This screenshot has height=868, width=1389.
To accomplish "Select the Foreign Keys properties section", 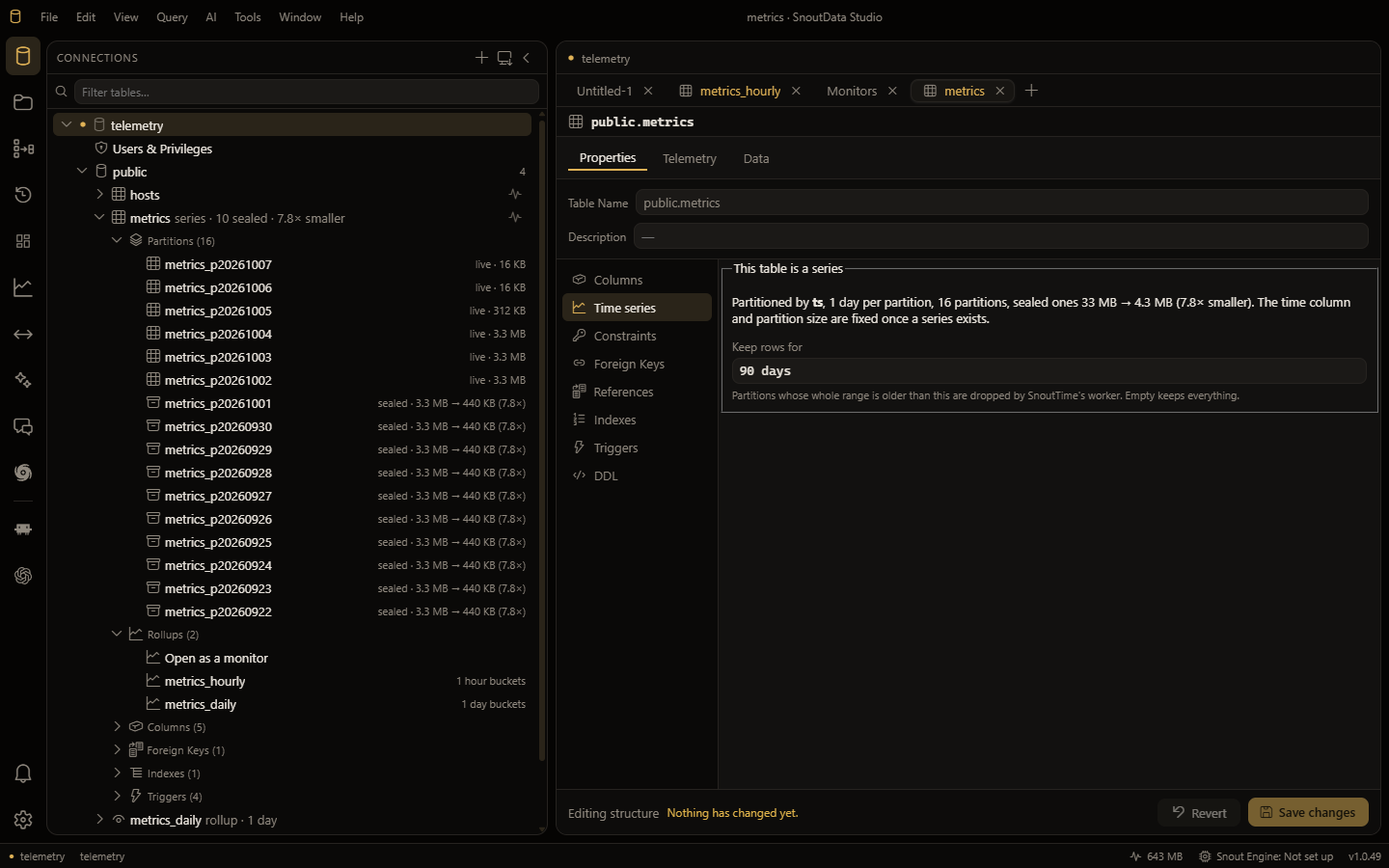I will [637, 364].
